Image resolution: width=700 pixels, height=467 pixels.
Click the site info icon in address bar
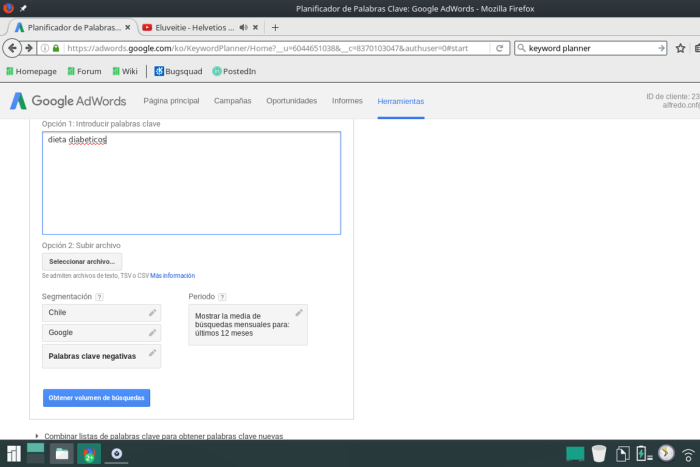(x=45, y=48)
